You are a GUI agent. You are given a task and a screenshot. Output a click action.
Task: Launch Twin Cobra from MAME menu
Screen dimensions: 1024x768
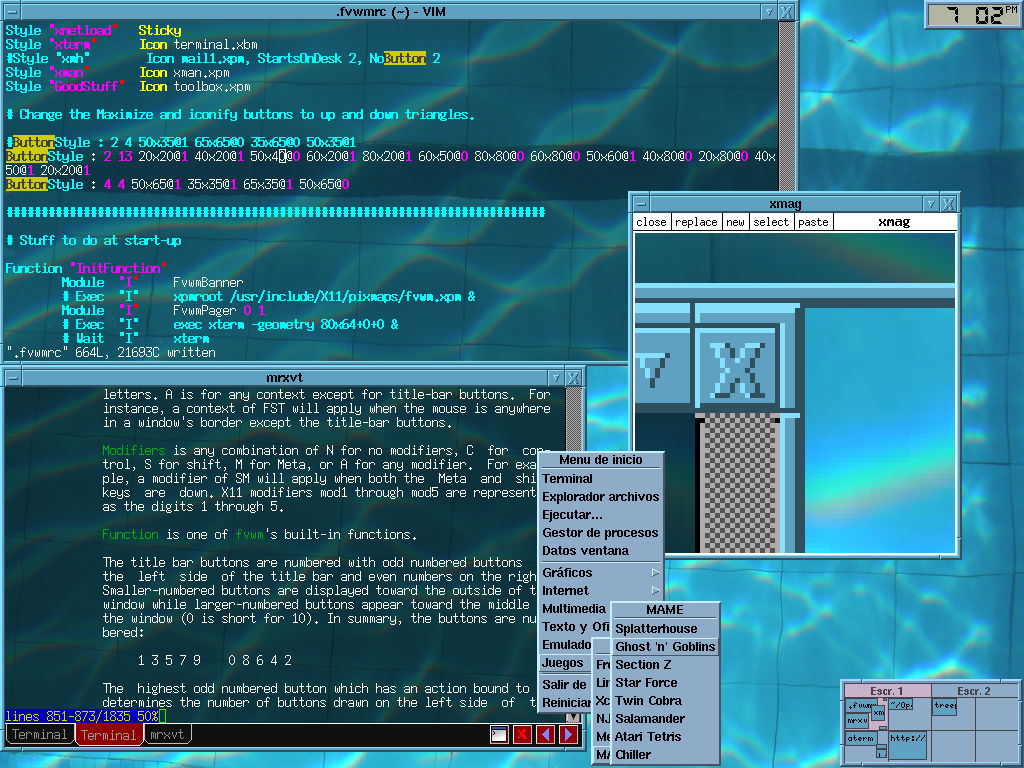tap(665, 701)
